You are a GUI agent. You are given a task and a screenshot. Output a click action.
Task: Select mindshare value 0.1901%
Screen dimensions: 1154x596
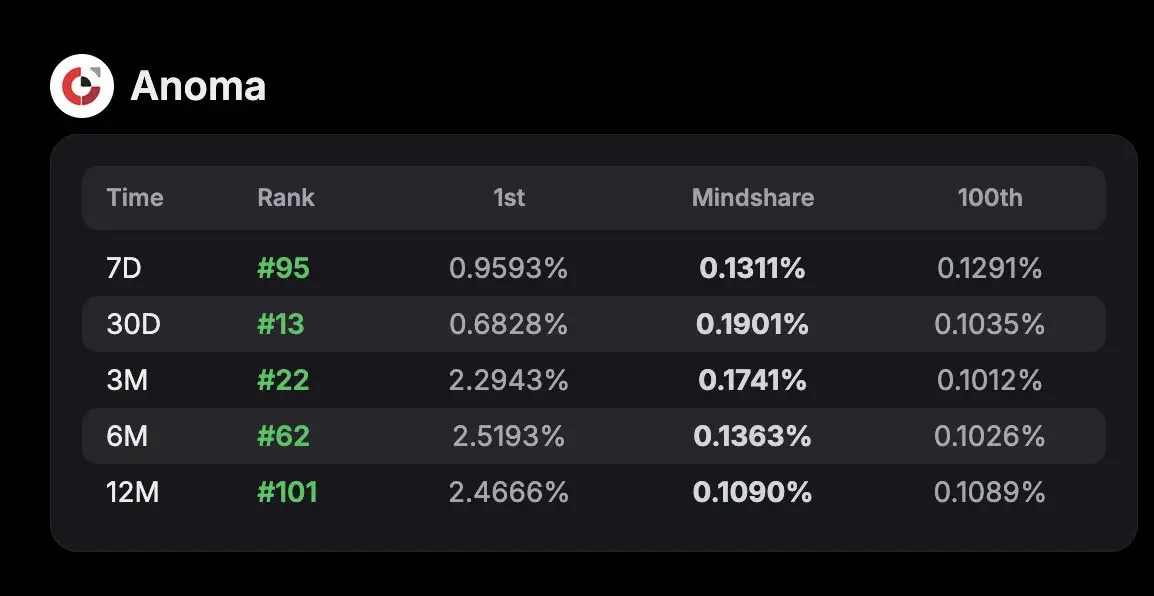[752, 324]
